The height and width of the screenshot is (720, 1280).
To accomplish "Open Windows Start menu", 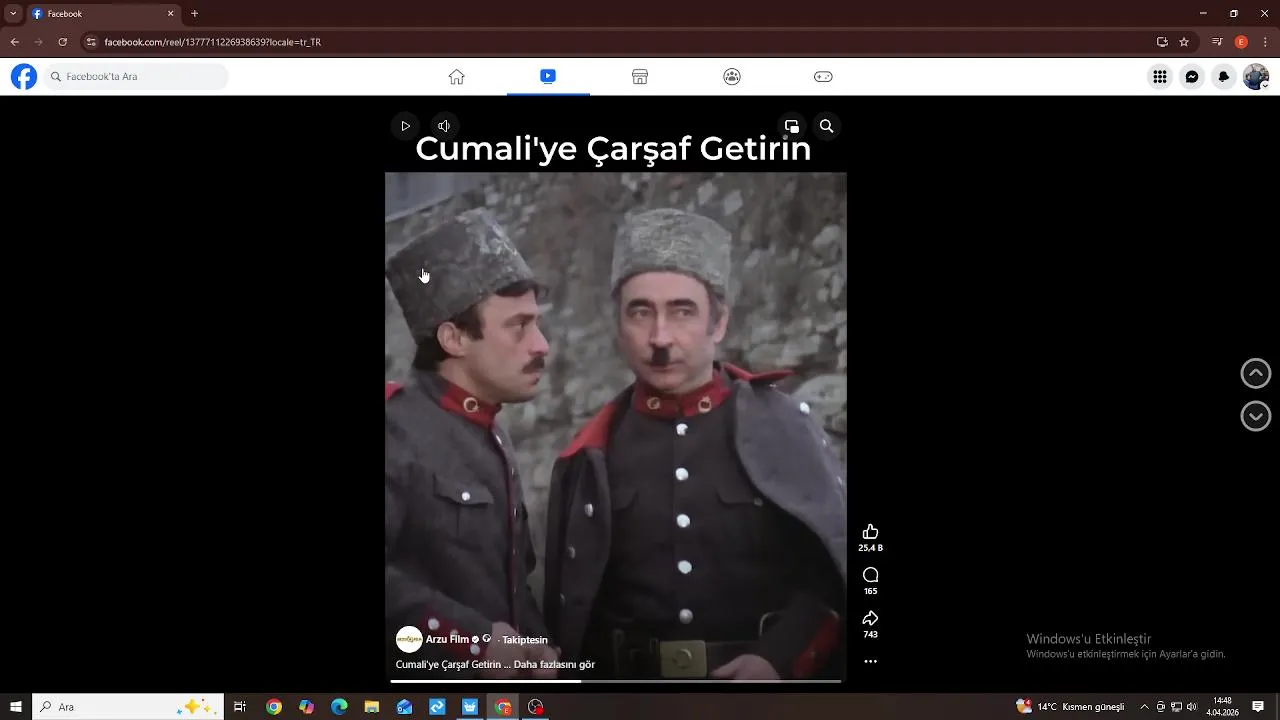I will [16, 707].
